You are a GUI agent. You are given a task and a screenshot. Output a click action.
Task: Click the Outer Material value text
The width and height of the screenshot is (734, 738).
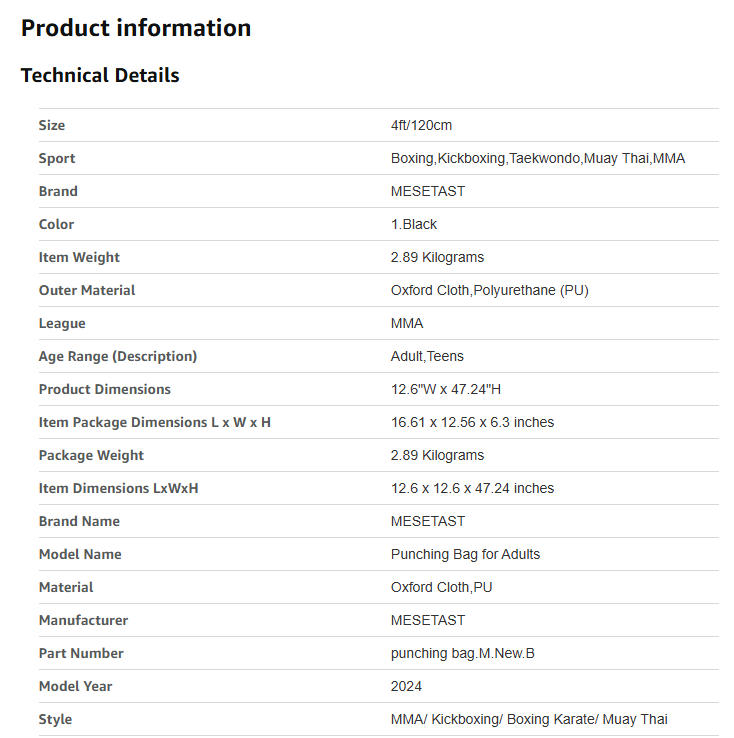coord(489,290)
